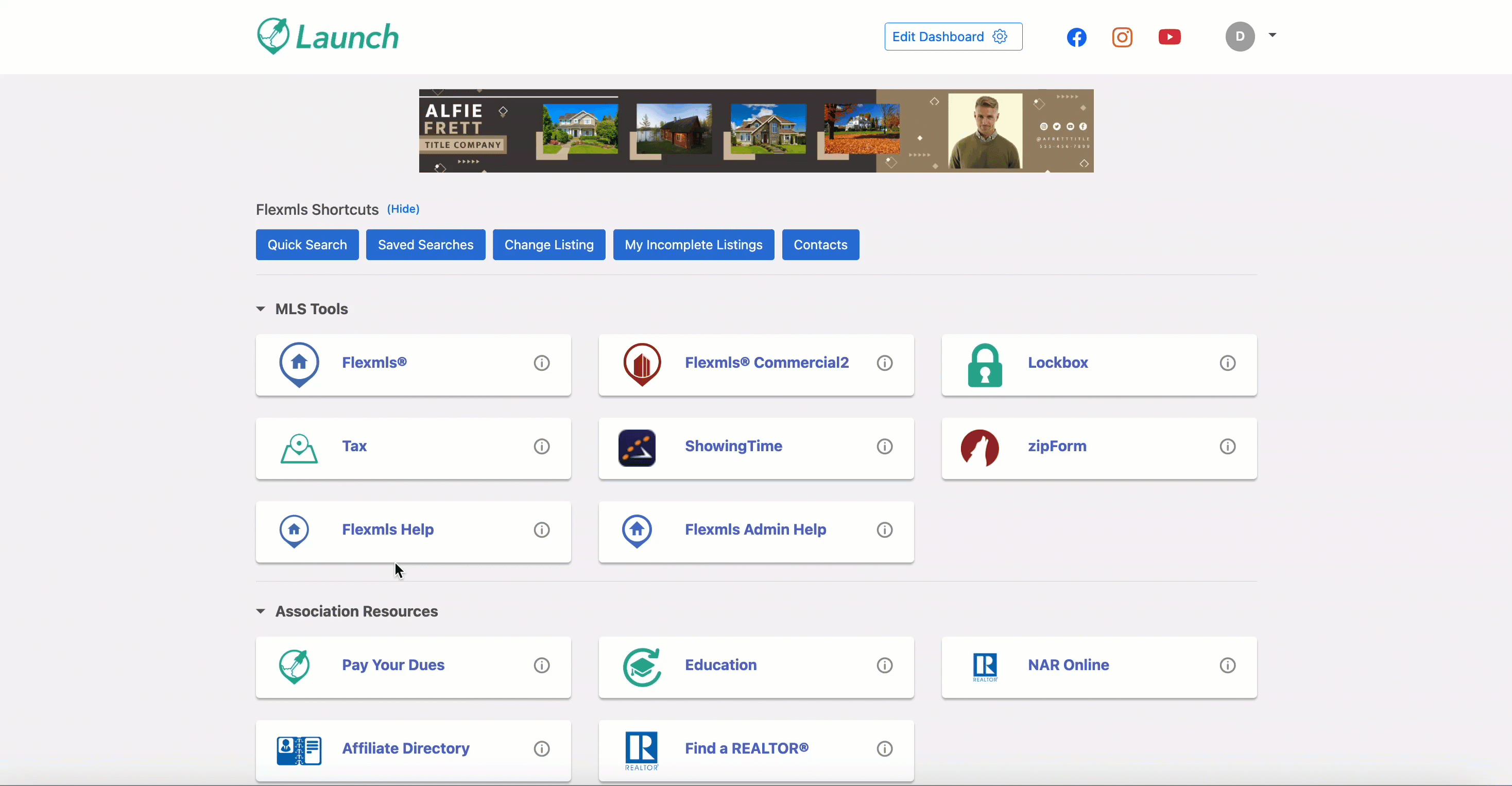
Task: Collapse the MLS Tools section
Action: (261, 309)
